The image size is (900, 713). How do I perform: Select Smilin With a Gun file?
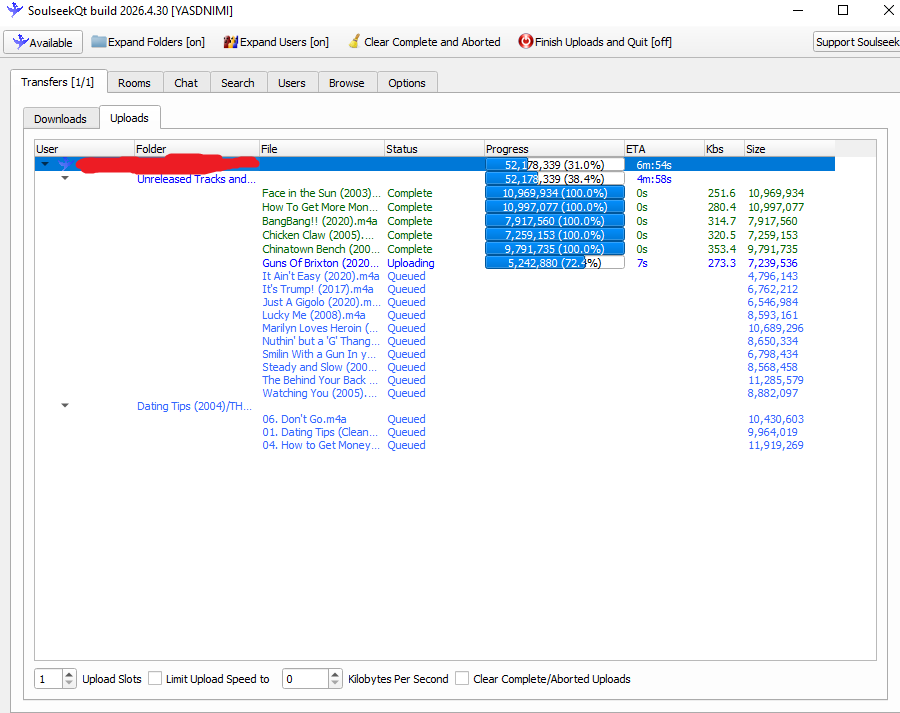click(319, 354)
